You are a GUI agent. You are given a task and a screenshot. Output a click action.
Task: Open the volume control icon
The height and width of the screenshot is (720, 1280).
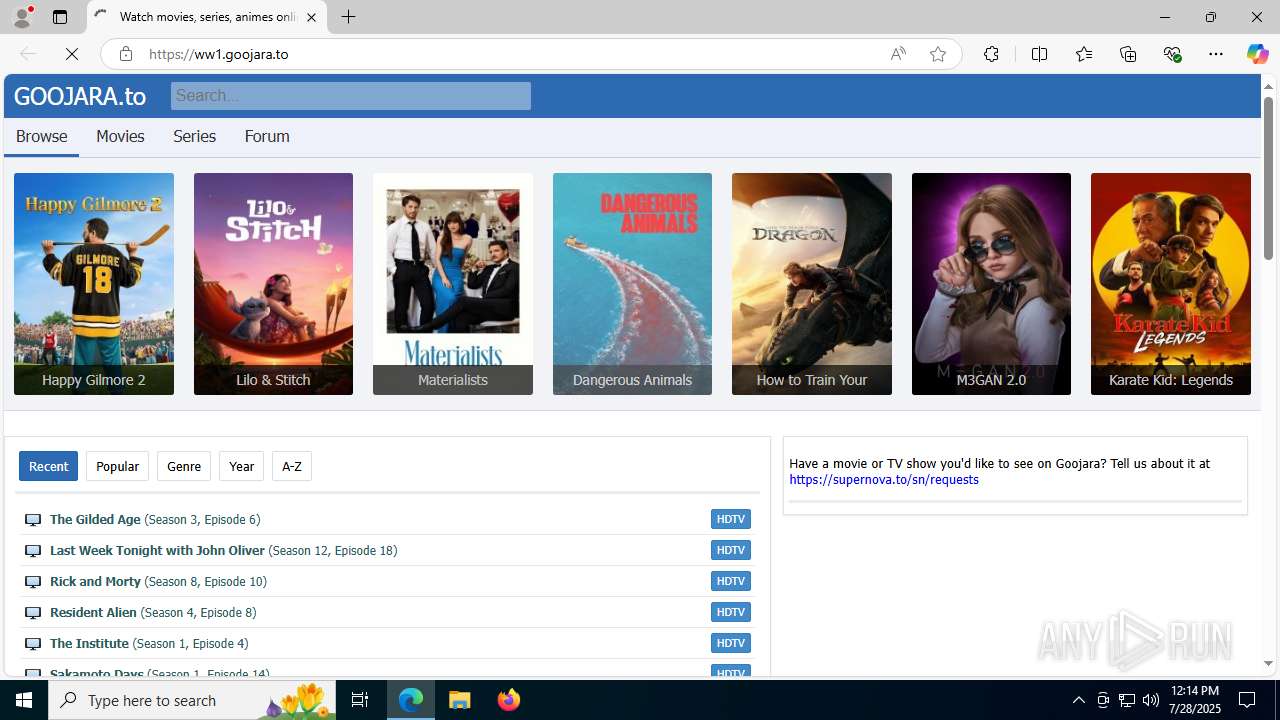pyautogui.click(x=1150, y=700)
